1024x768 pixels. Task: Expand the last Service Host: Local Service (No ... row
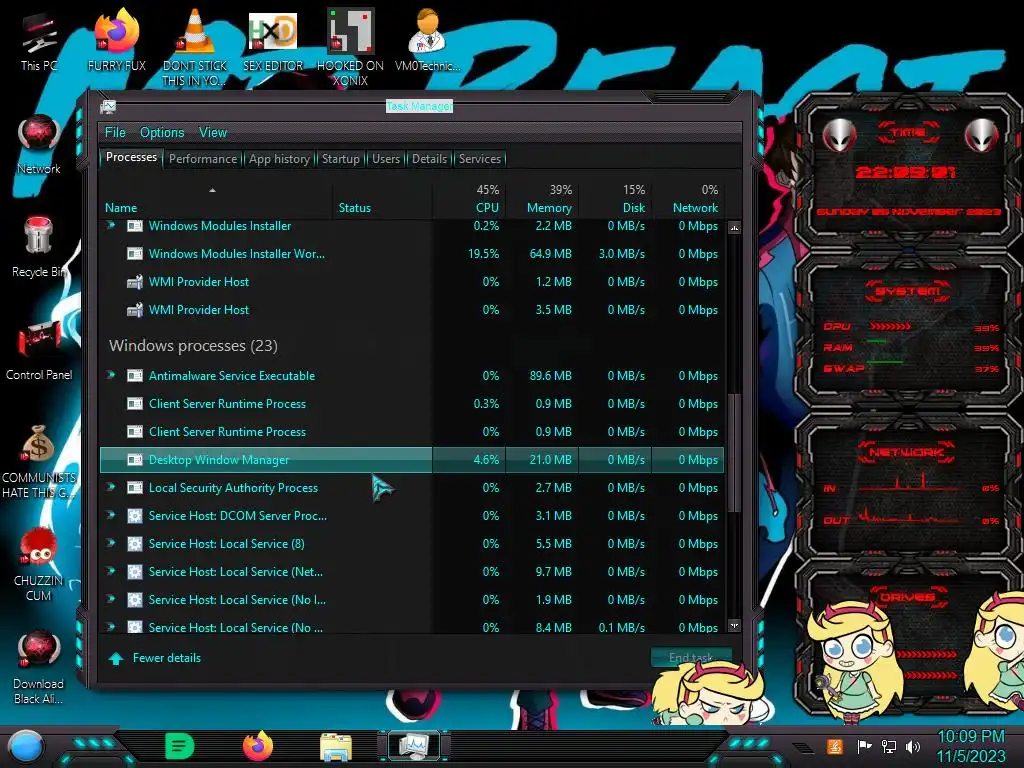coord(111,627)
